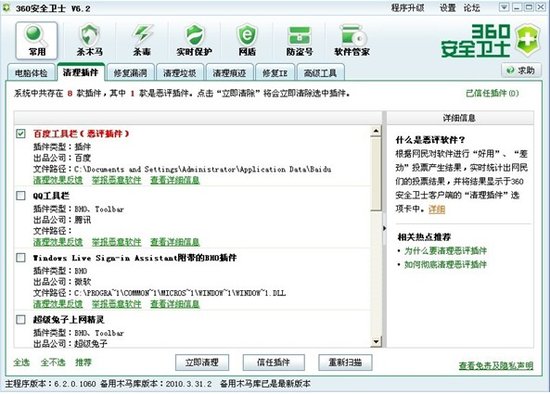The image size is (550, 394).
Task: Click the 立即清理 button
Action: [202, 362]
